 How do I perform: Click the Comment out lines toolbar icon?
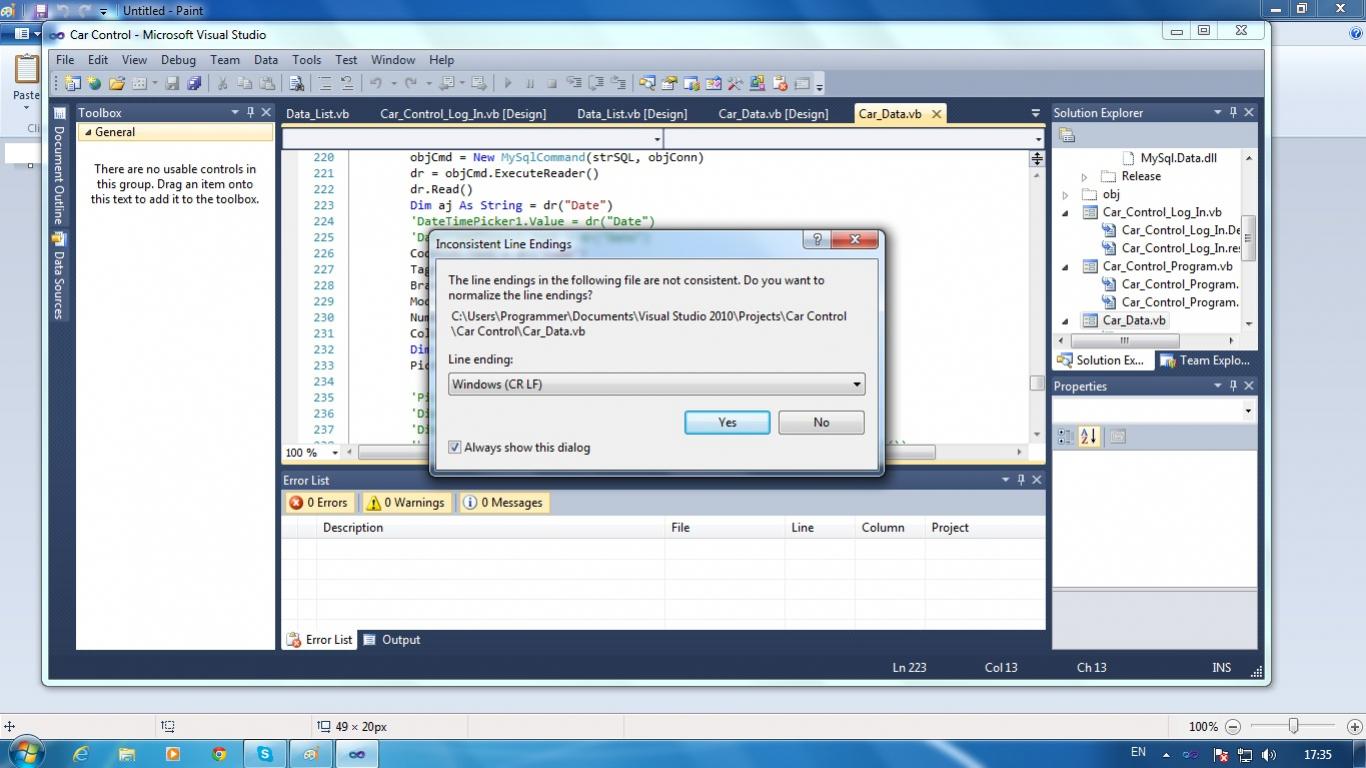click(326, 83)
